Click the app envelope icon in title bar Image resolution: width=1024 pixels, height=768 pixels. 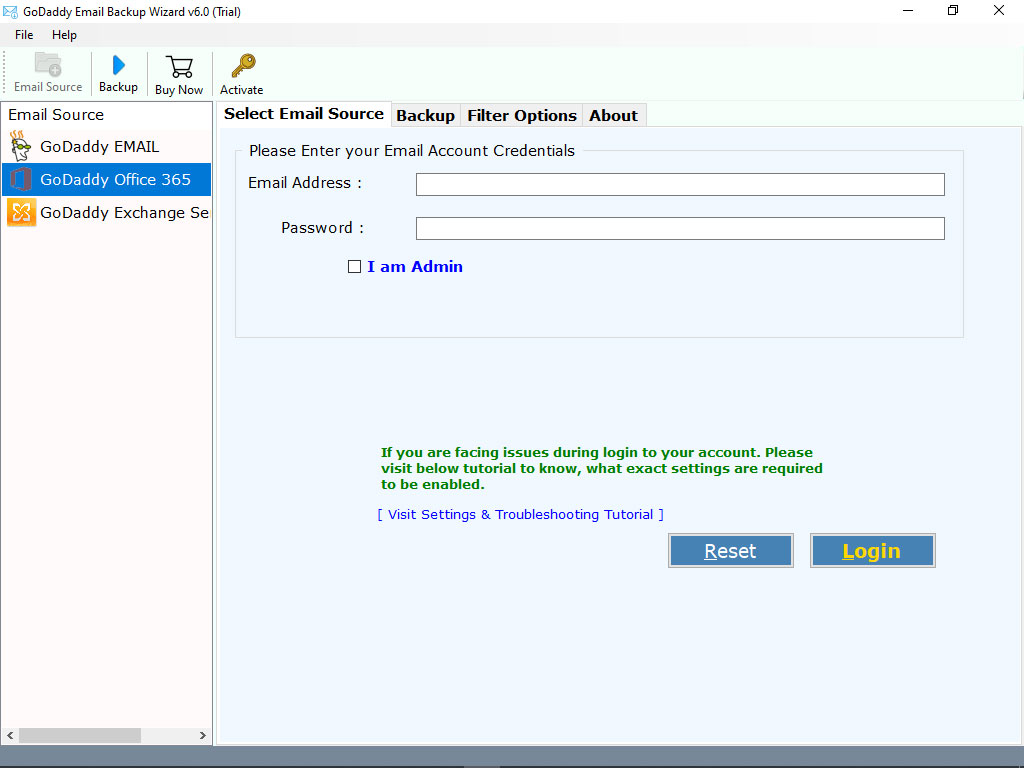[10, 12]
